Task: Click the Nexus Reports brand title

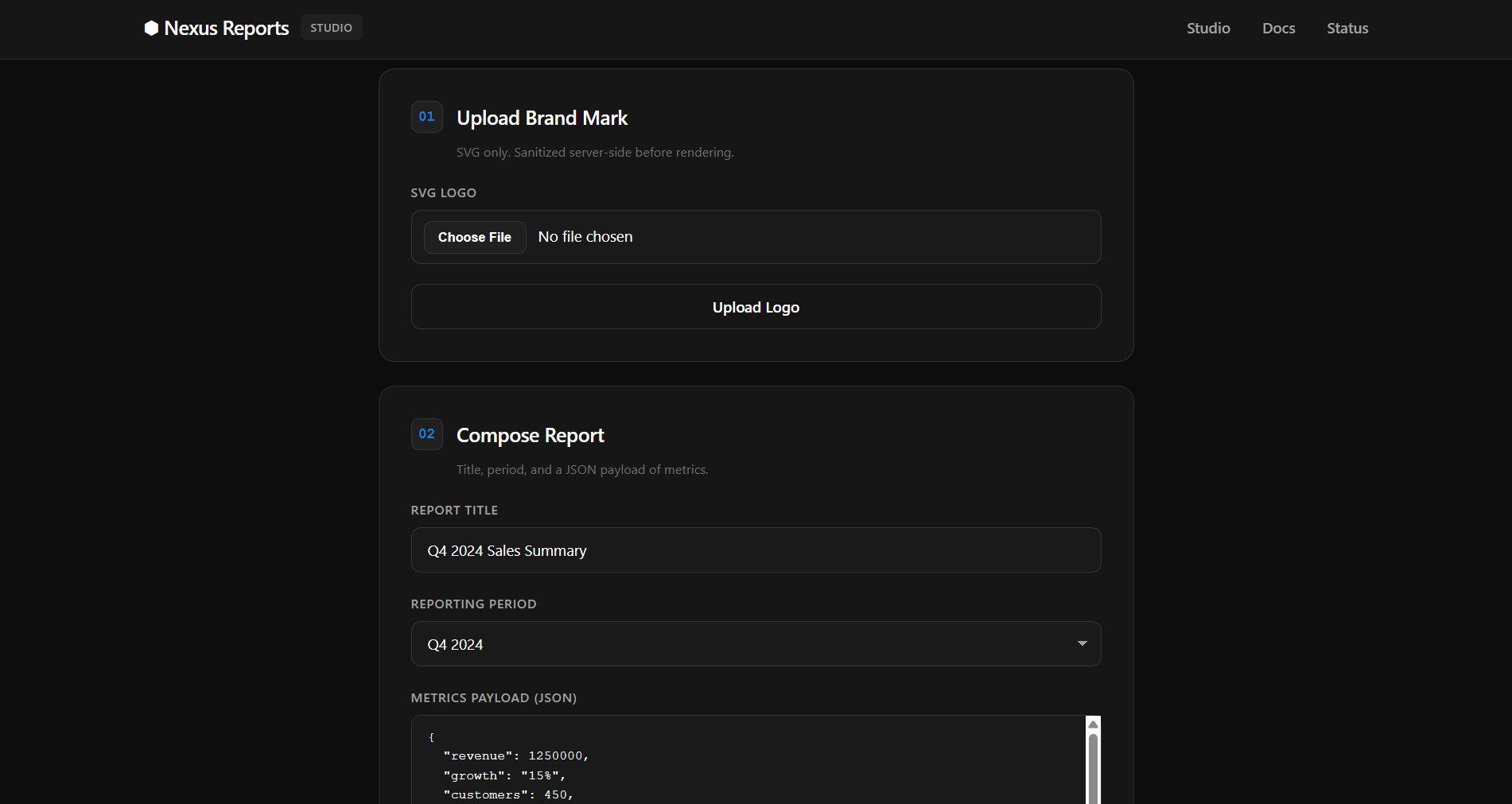Action: click(x=226, y=29)
